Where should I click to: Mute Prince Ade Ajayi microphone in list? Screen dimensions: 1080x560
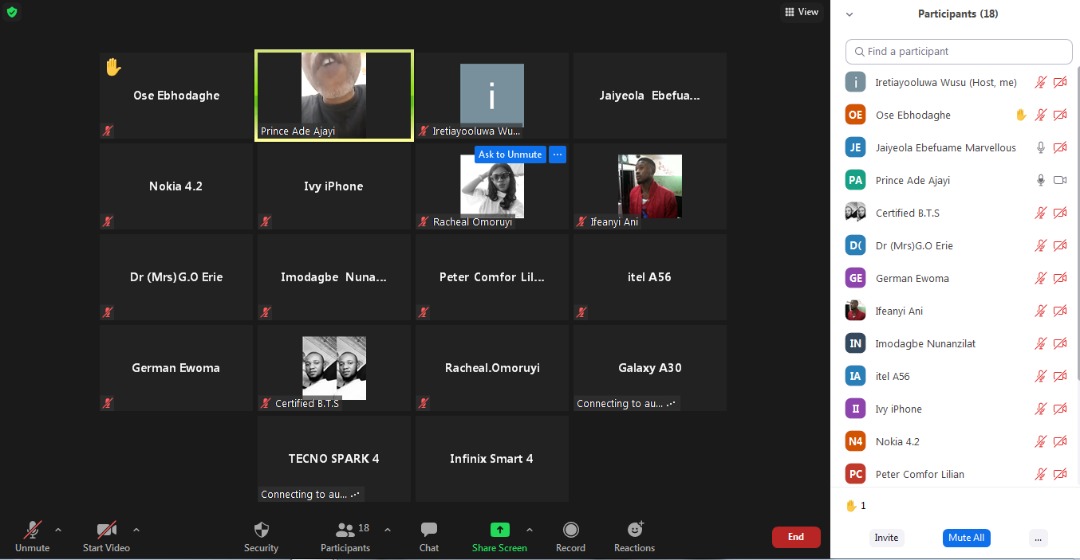coord(1041,180)
